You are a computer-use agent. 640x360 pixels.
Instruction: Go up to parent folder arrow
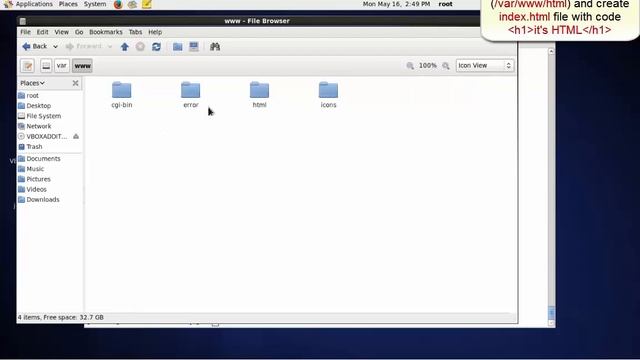coord(125,47)
